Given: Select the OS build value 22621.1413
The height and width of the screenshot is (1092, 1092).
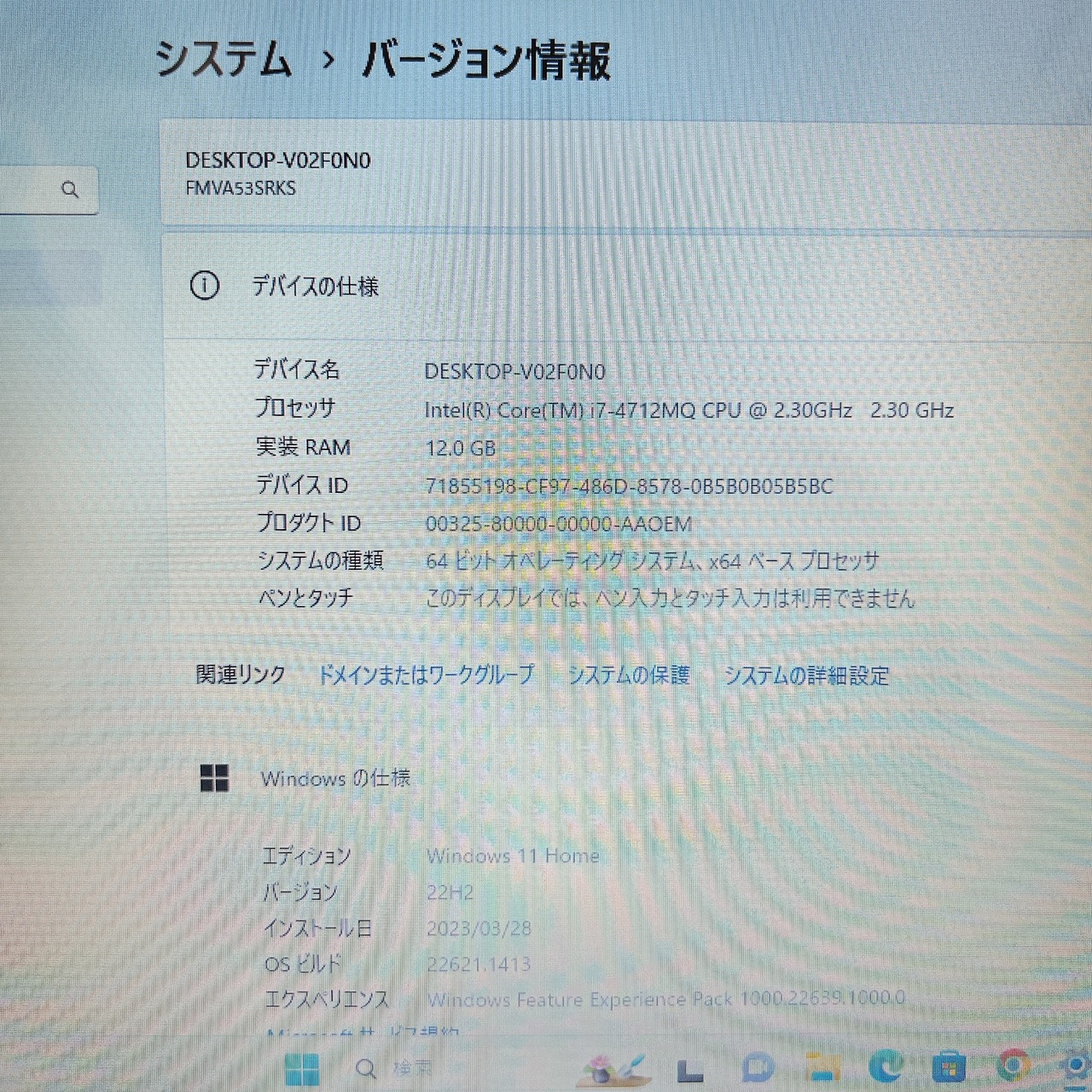Looking at the screenshot, I should [479, 965].
